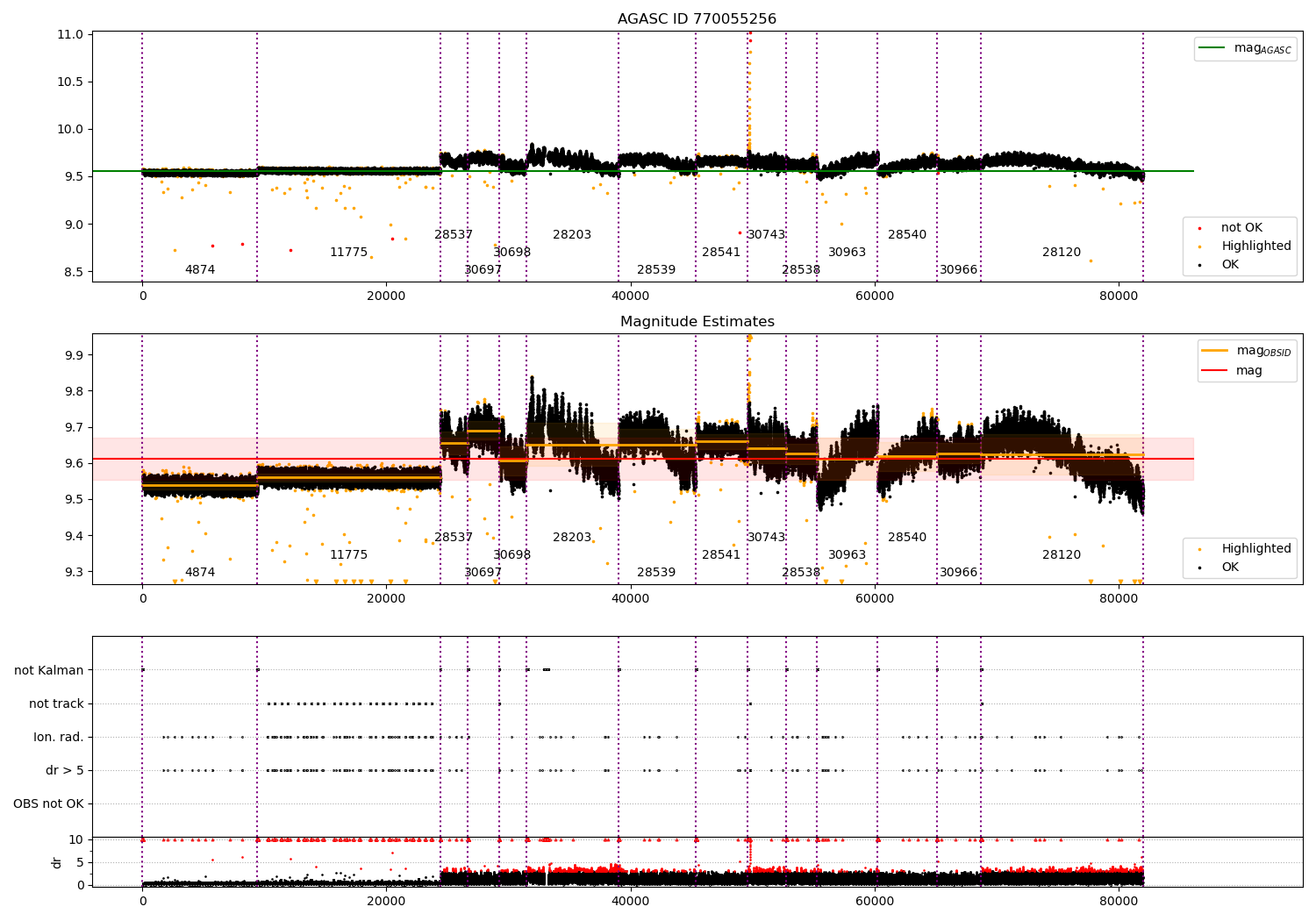Click the 'not Kalman' row label
This screenshot has height=921, width=1316.
49,670
